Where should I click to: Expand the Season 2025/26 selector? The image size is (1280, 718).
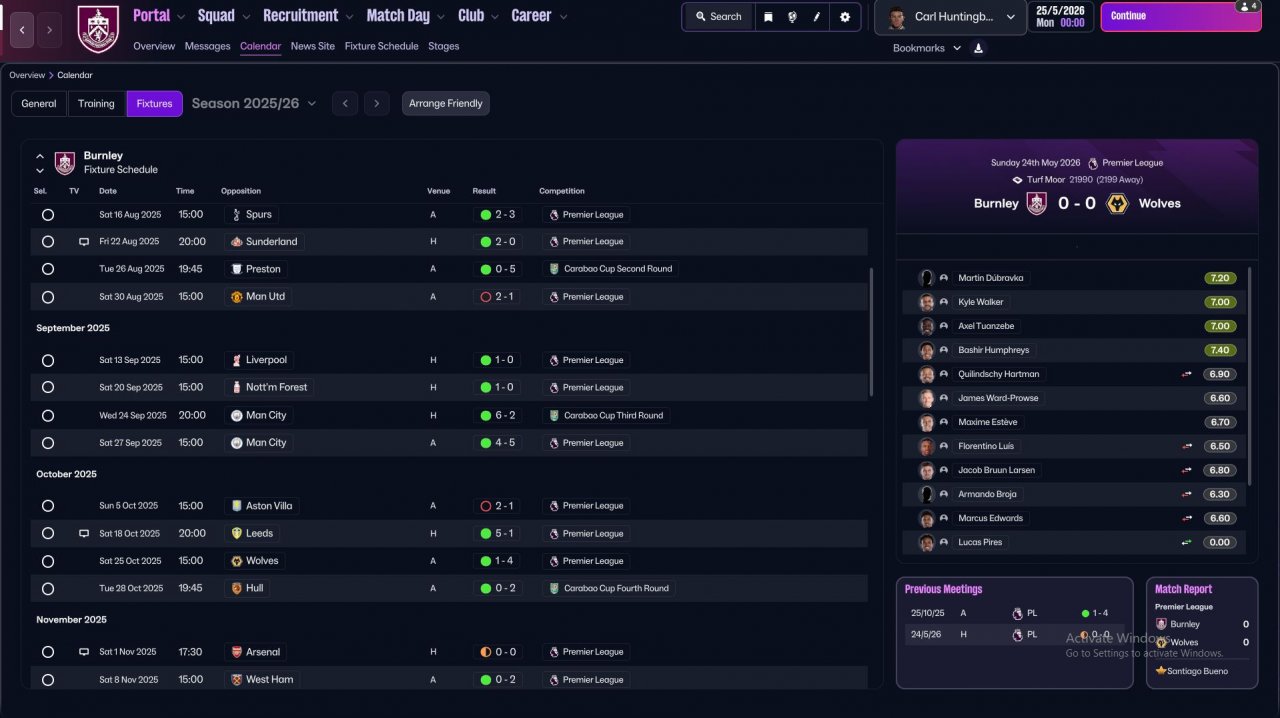pos(254,103)
